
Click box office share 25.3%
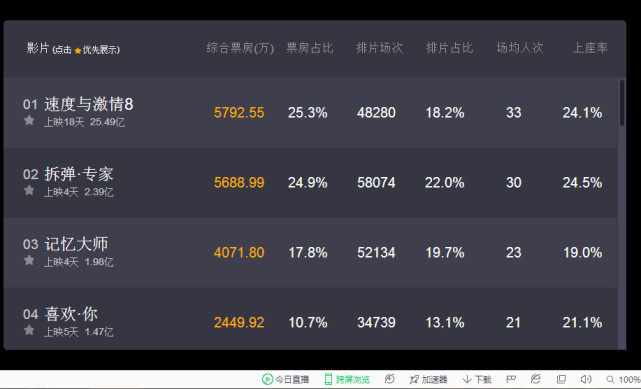pyautogui.click(x=307, y=112)
